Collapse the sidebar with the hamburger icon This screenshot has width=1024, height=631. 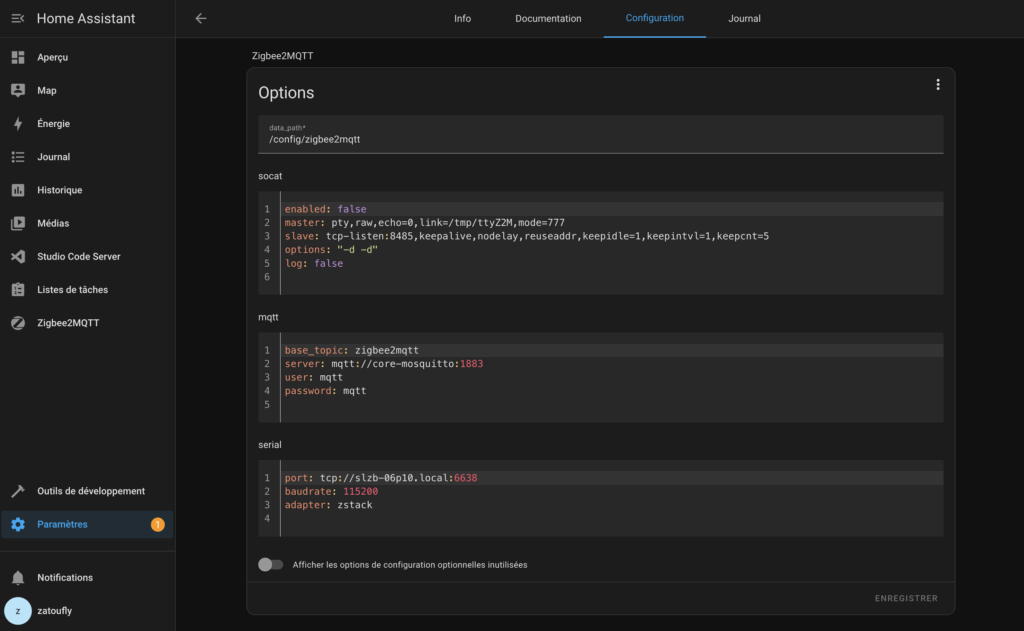(x=18, y=18)
